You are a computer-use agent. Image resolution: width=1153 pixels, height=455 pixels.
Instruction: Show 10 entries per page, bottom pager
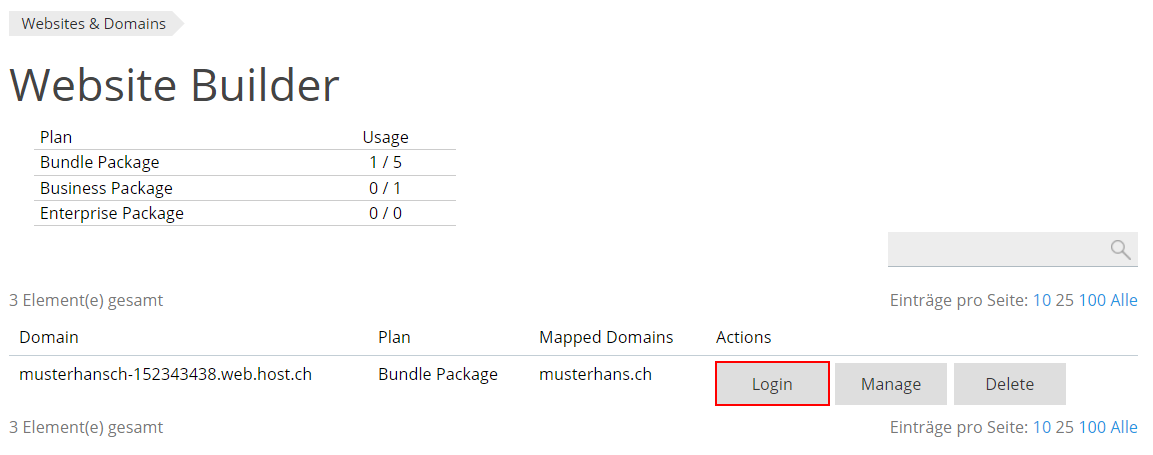point(1042,427)
